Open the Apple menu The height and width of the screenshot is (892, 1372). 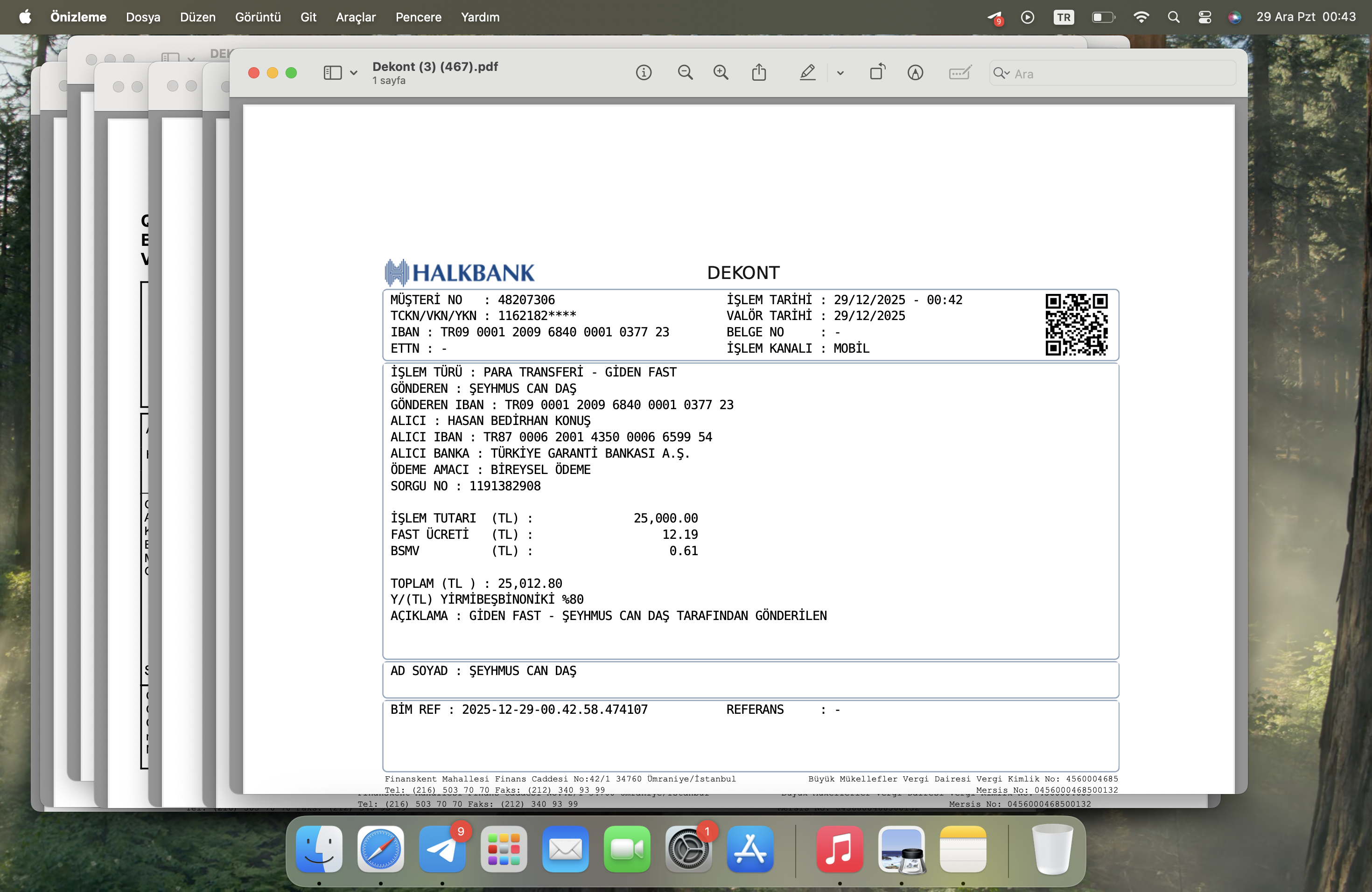pos(25,17)
